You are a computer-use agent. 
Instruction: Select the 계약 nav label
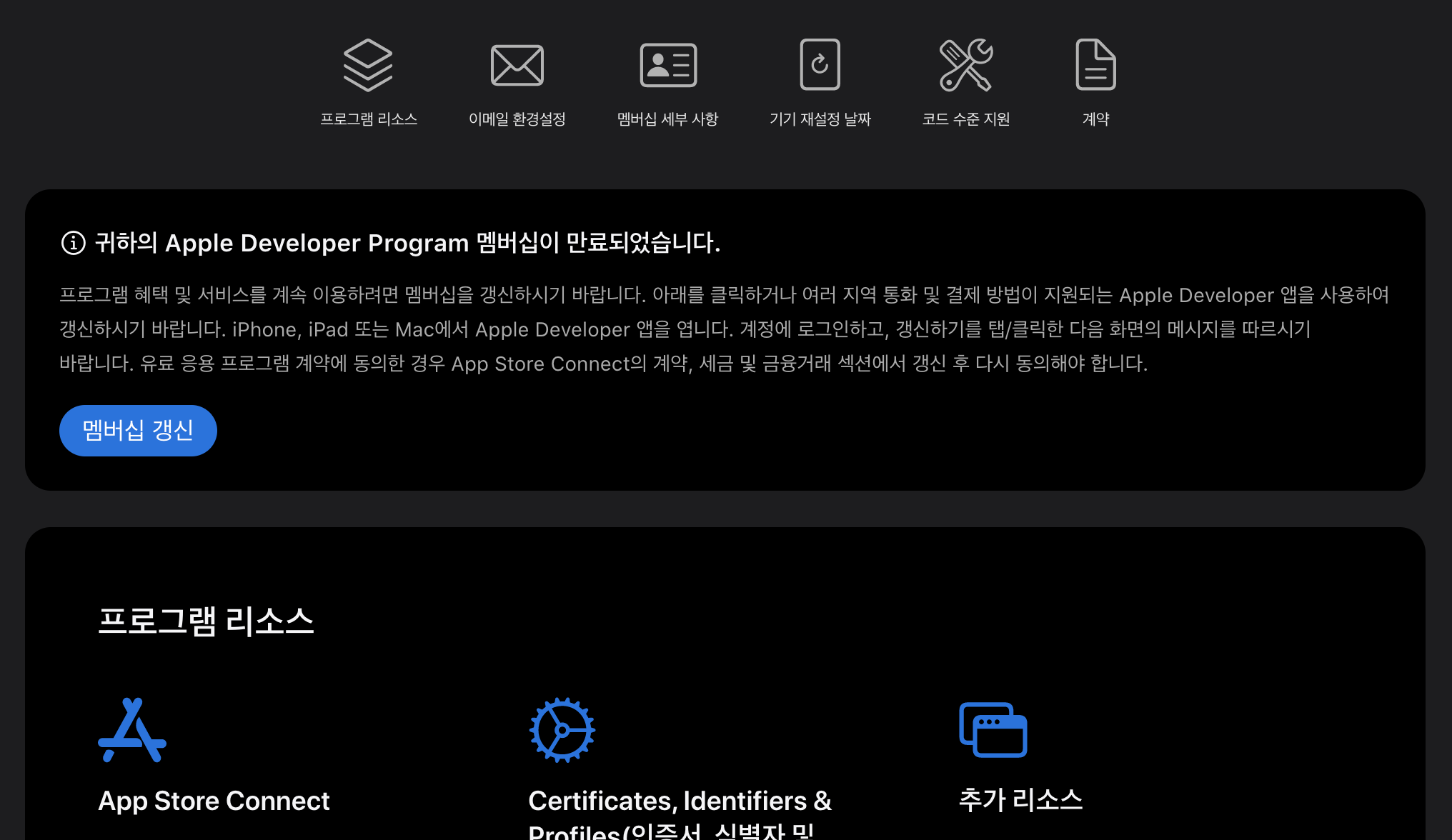tap(1095, 119)
